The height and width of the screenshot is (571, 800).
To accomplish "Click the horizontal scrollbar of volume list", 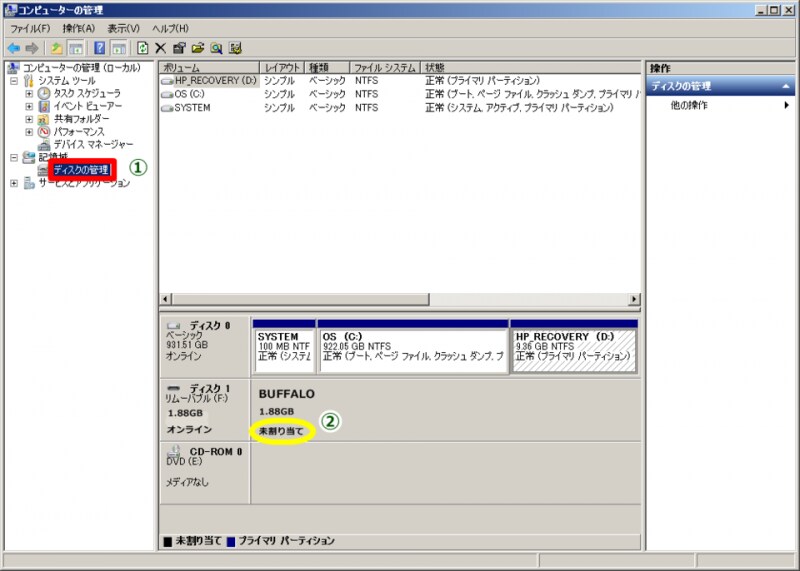I will [400, 299].
